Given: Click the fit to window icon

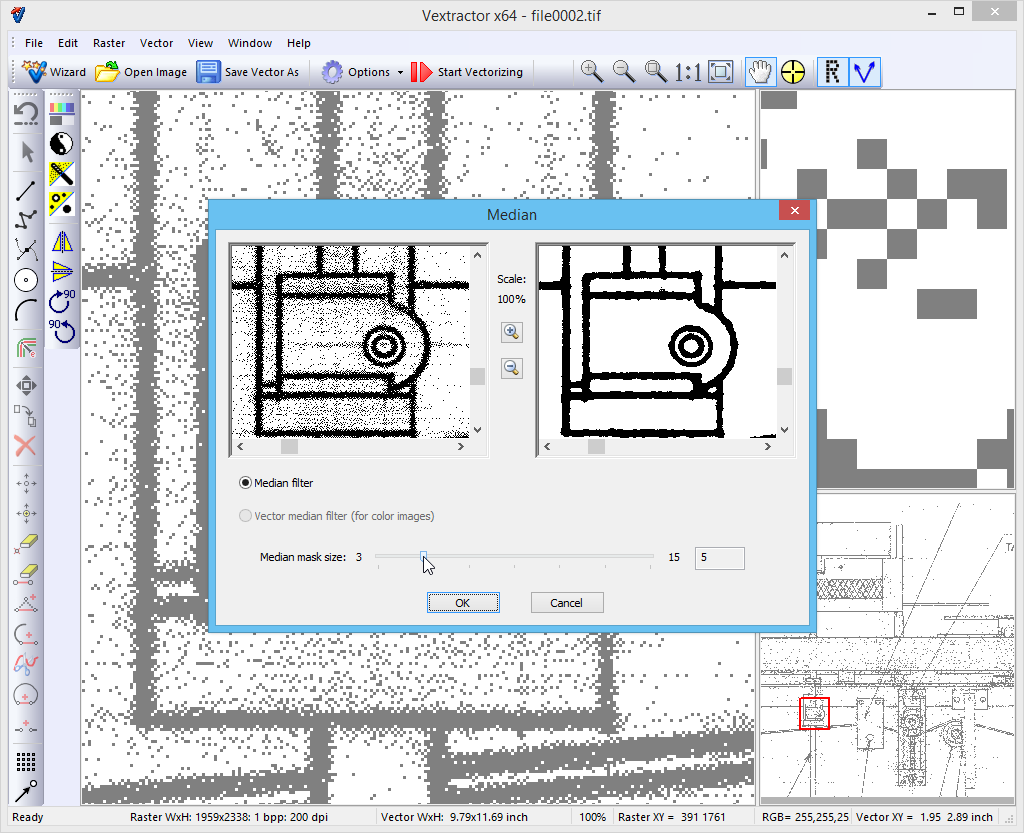Looking at the screenshot, I should coord(720,72).
